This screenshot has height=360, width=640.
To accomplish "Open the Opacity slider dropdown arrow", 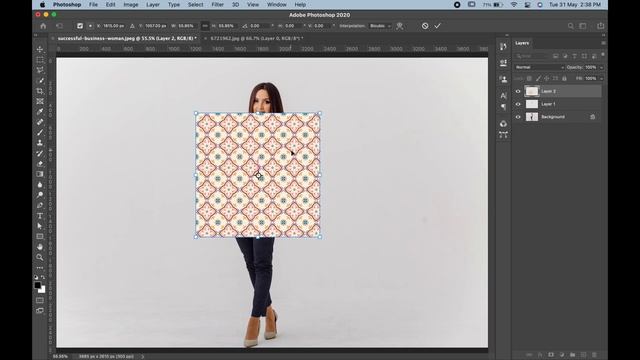I will pos(601,67).
